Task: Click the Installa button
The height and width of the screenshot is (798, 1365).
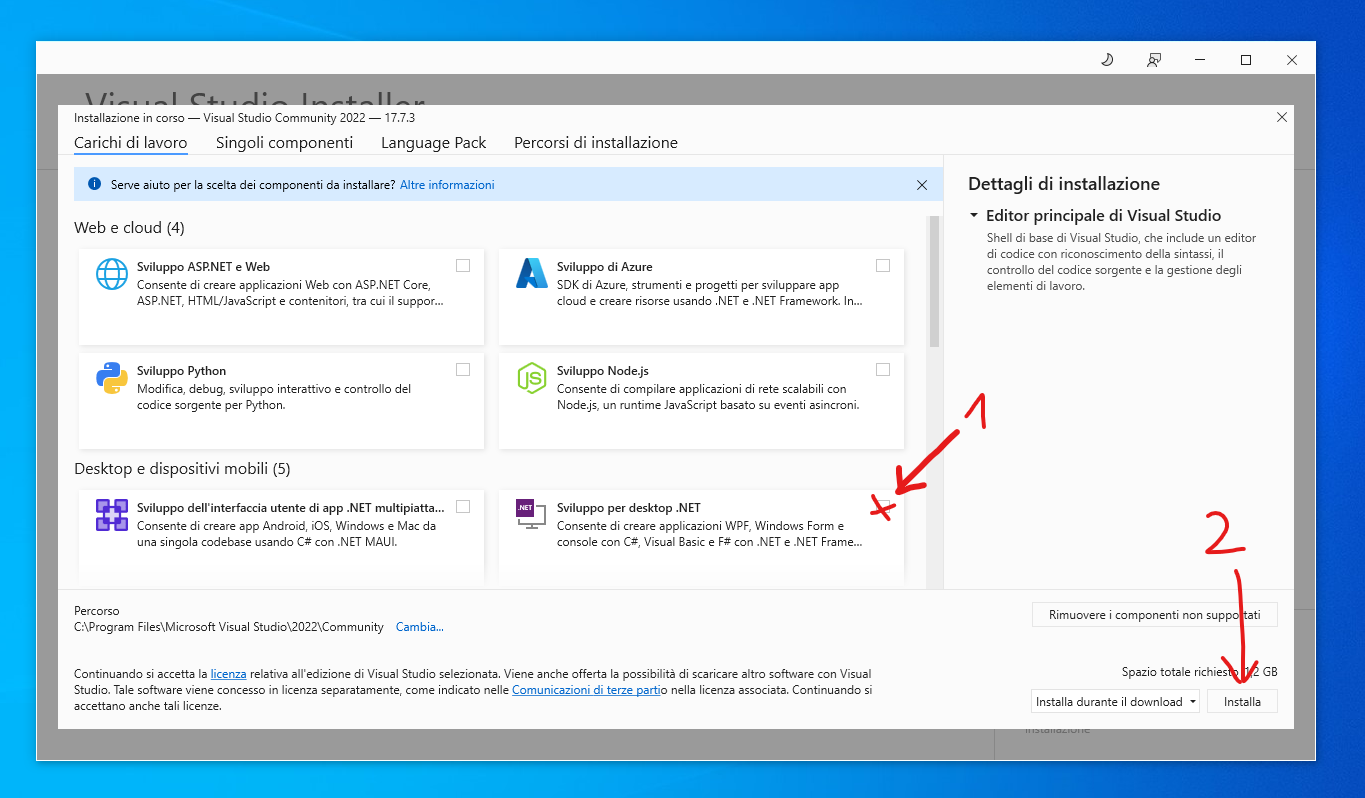Action: pos(1242,701)
